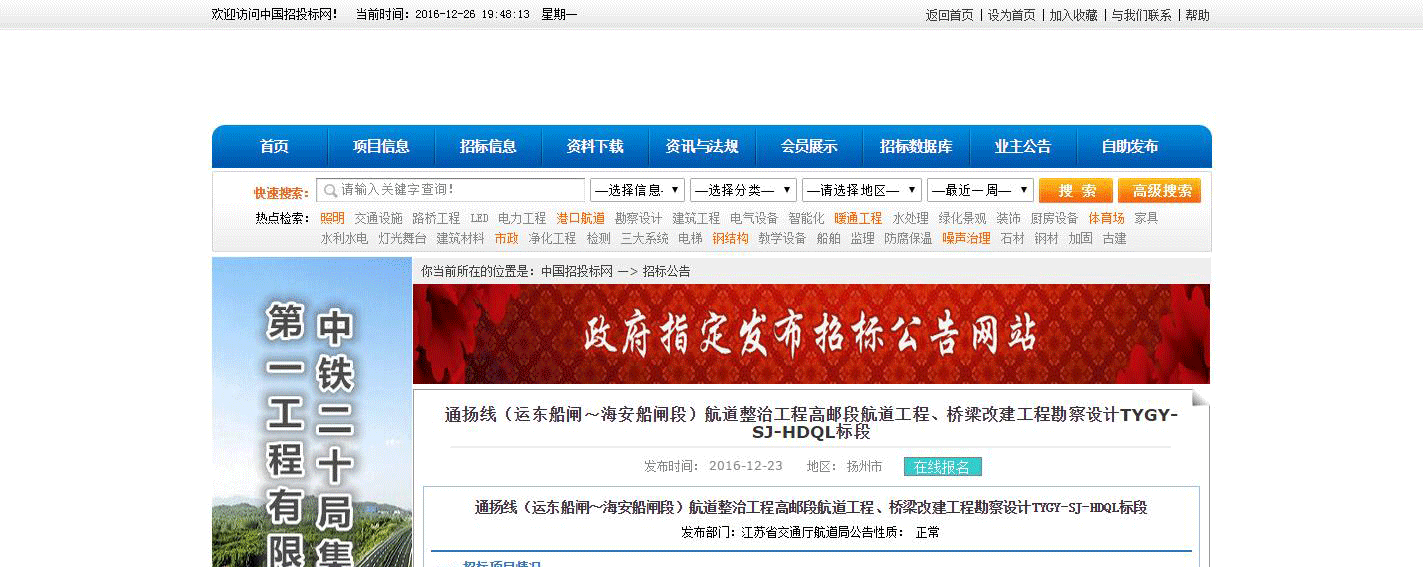Image resolution: width=1423 pixels, height=567 pixels.
Task: Click the 与我们联系 link
Action: point(1142,15)
